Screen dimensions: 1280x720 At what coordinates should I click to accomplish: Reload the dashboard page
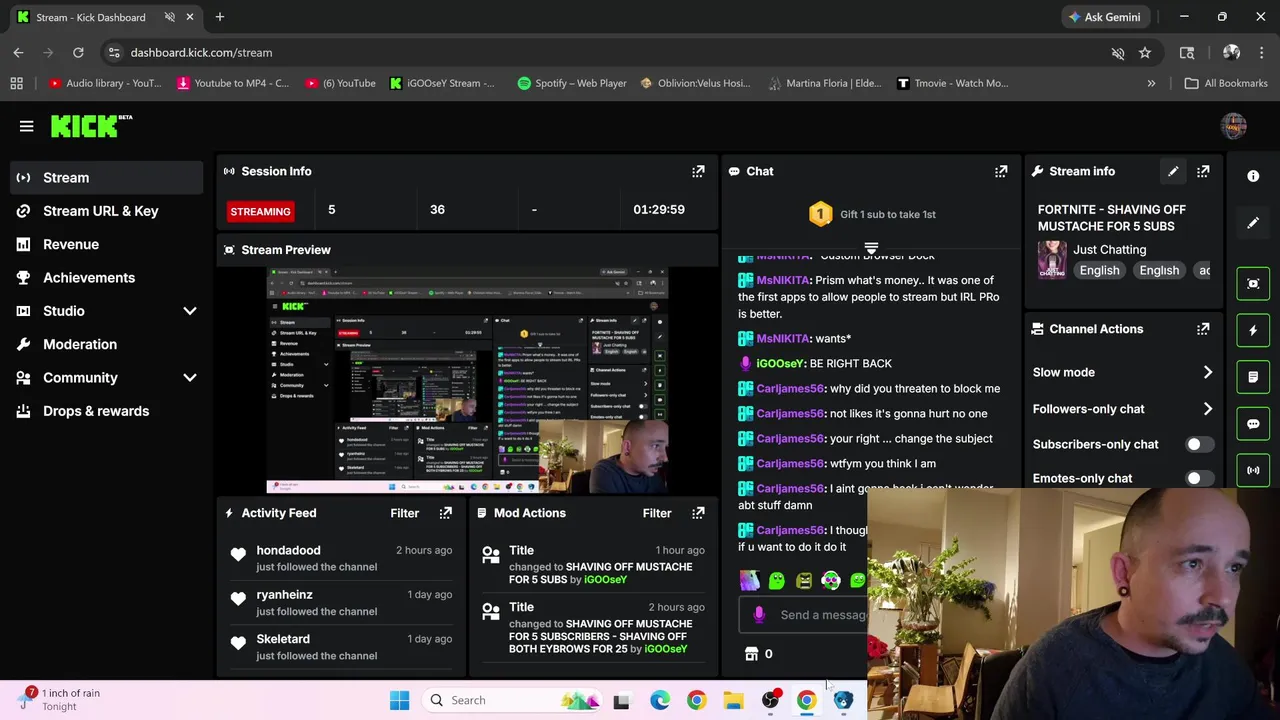tap(78, 53)
